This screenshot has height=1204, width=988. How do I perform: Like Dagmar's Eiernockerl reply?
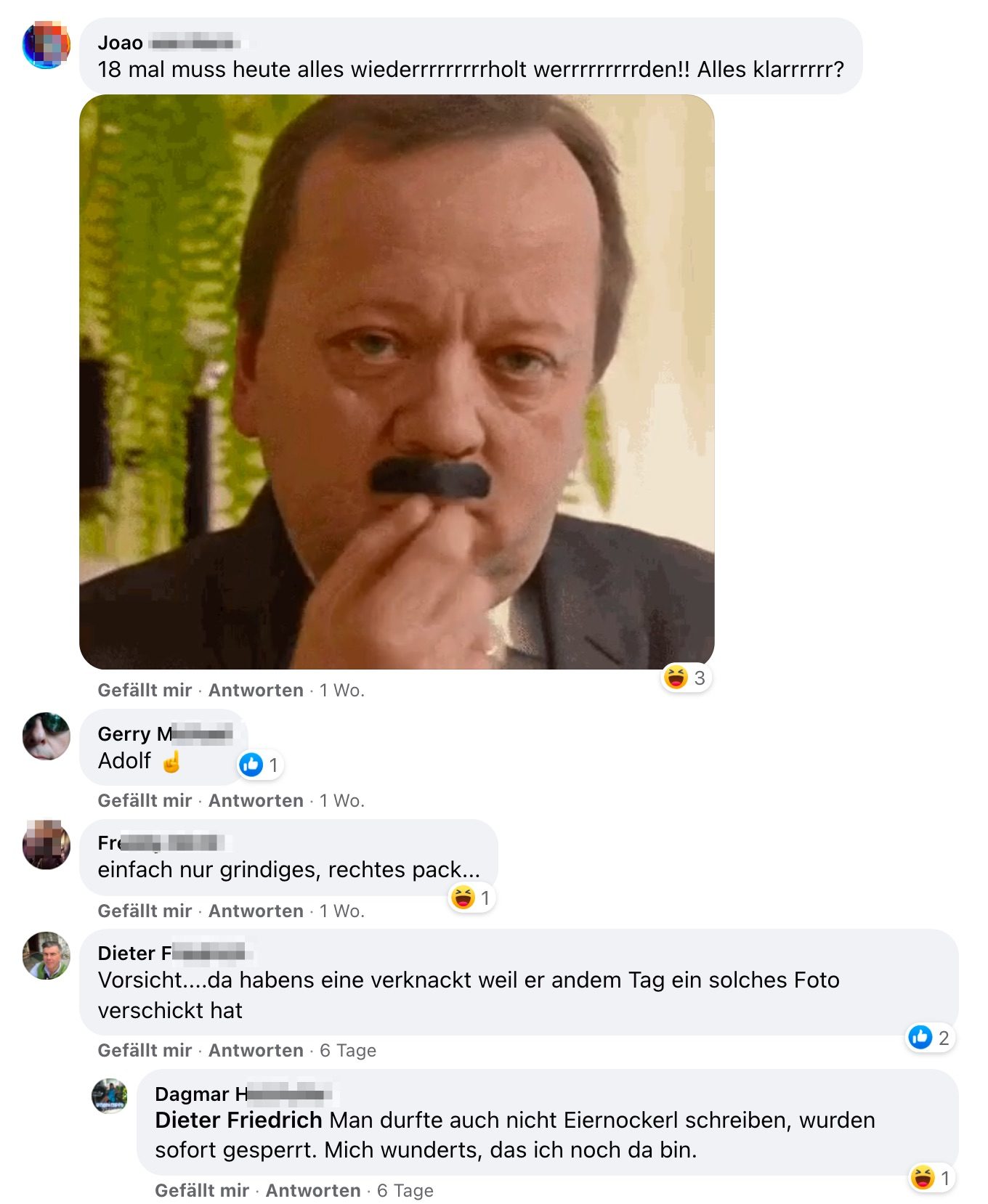[x=202, y=1190]
